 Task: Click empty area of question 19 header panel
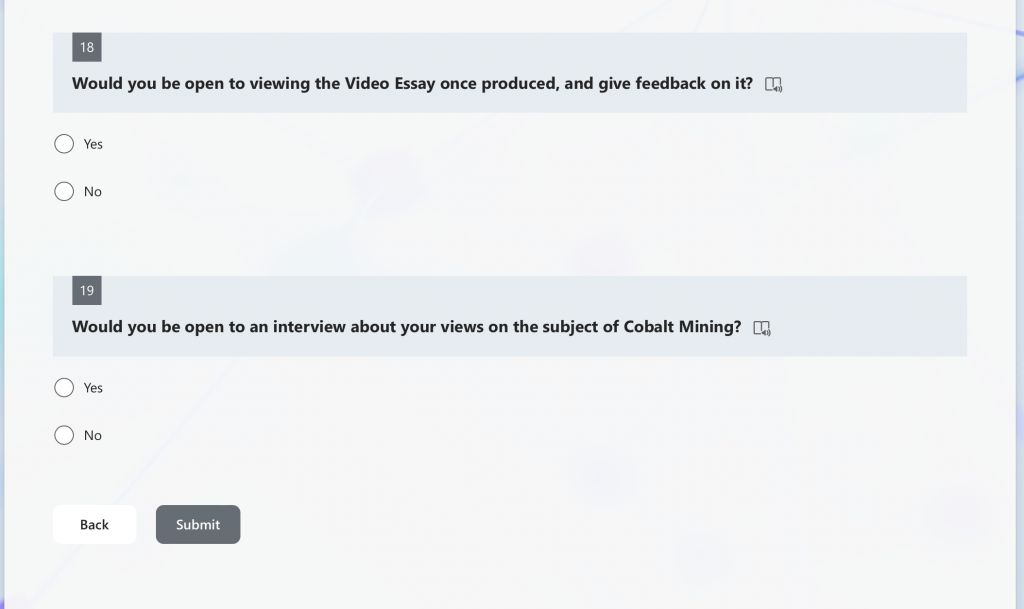[869, 317]
